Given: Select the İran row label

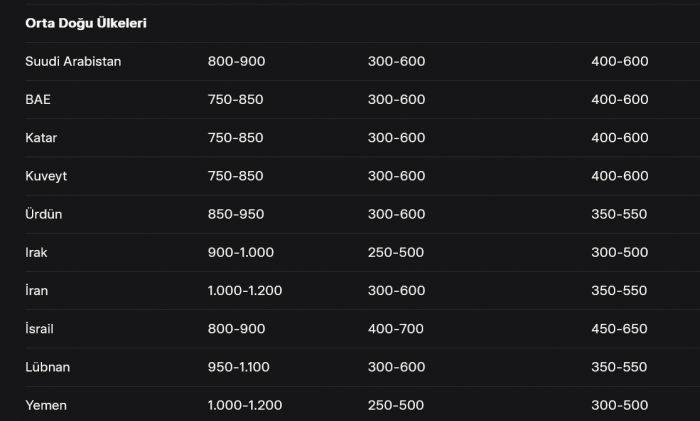Looking at the screenshot, I should (36, 290).
